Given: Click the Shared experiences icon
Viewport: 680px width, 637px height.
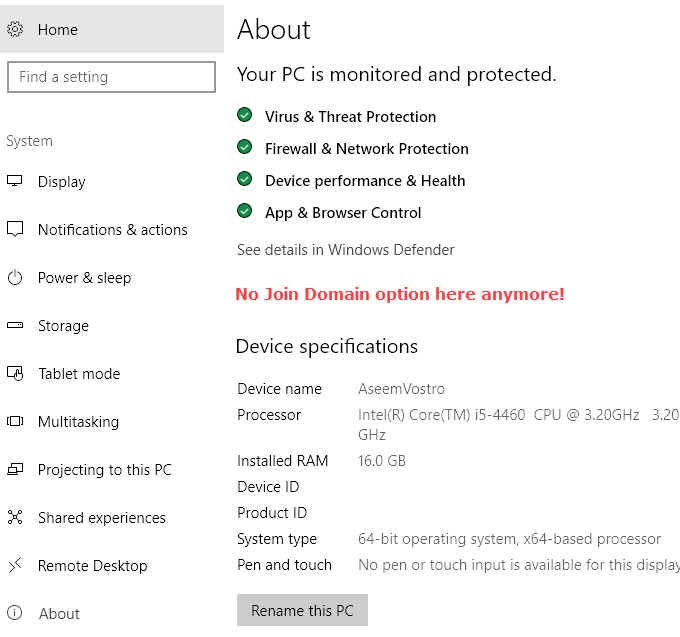Looking at the screenshot, I should (15, 517).
